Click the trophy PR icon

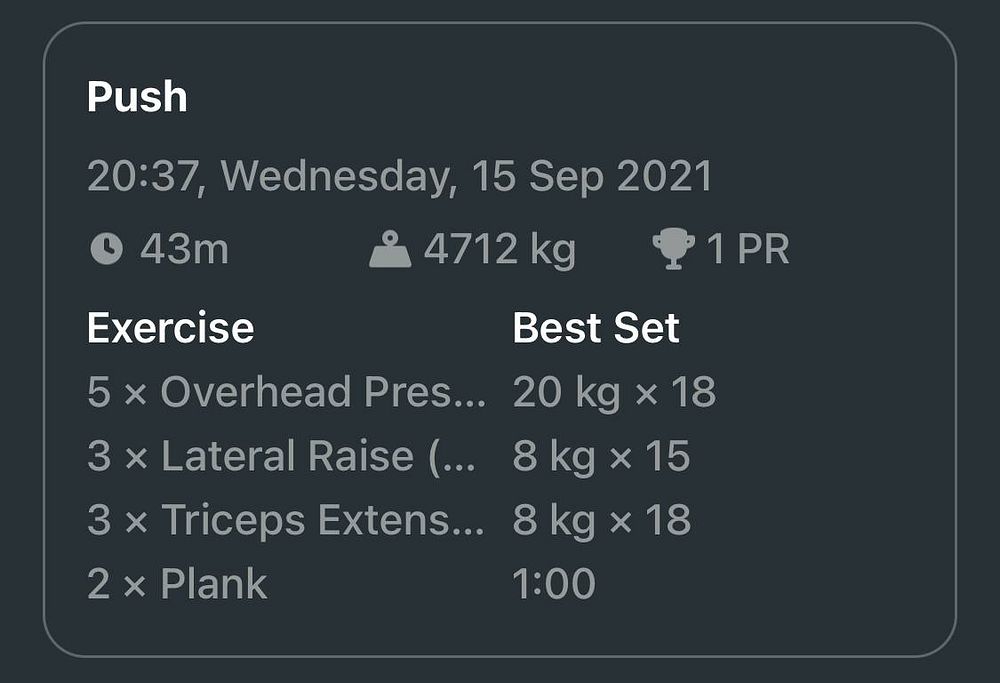click(673, 249)
